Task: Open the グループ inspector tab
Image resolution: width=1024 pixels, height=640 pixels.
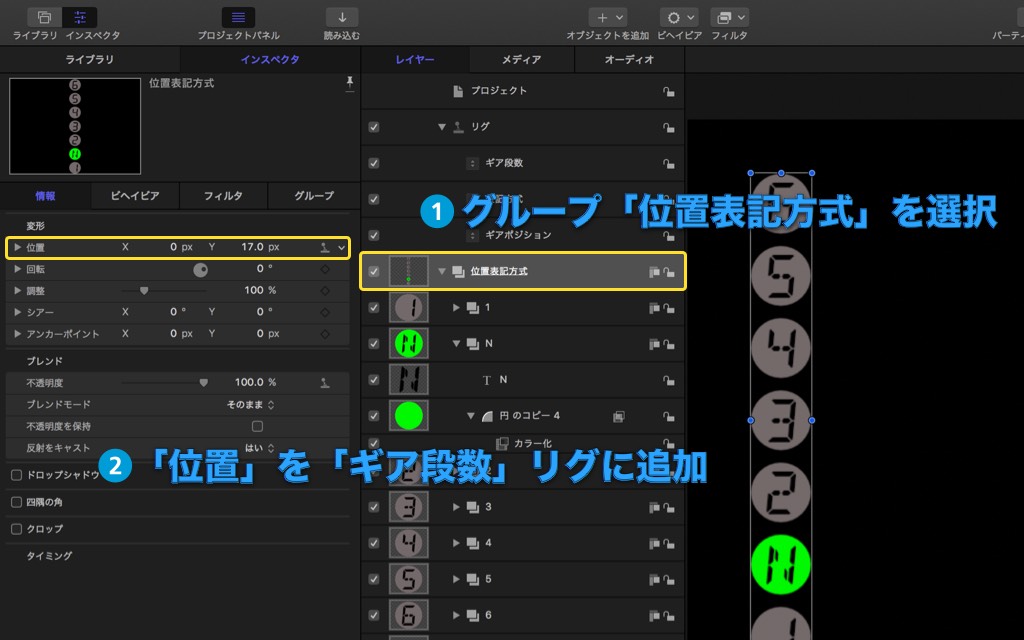Action: 313,196
